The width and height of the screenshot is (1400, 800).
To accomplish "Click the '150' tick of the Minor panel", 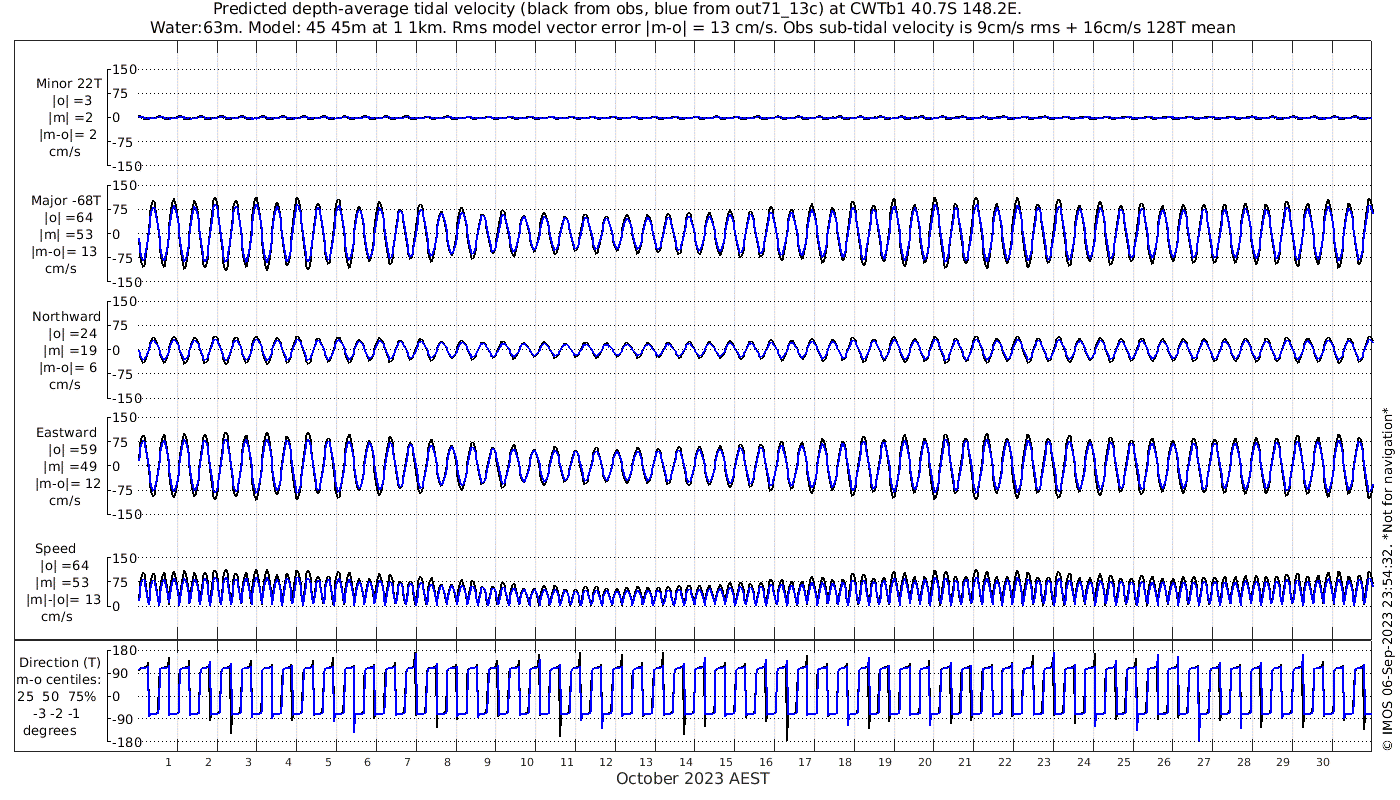I will [x=124, y=70].
